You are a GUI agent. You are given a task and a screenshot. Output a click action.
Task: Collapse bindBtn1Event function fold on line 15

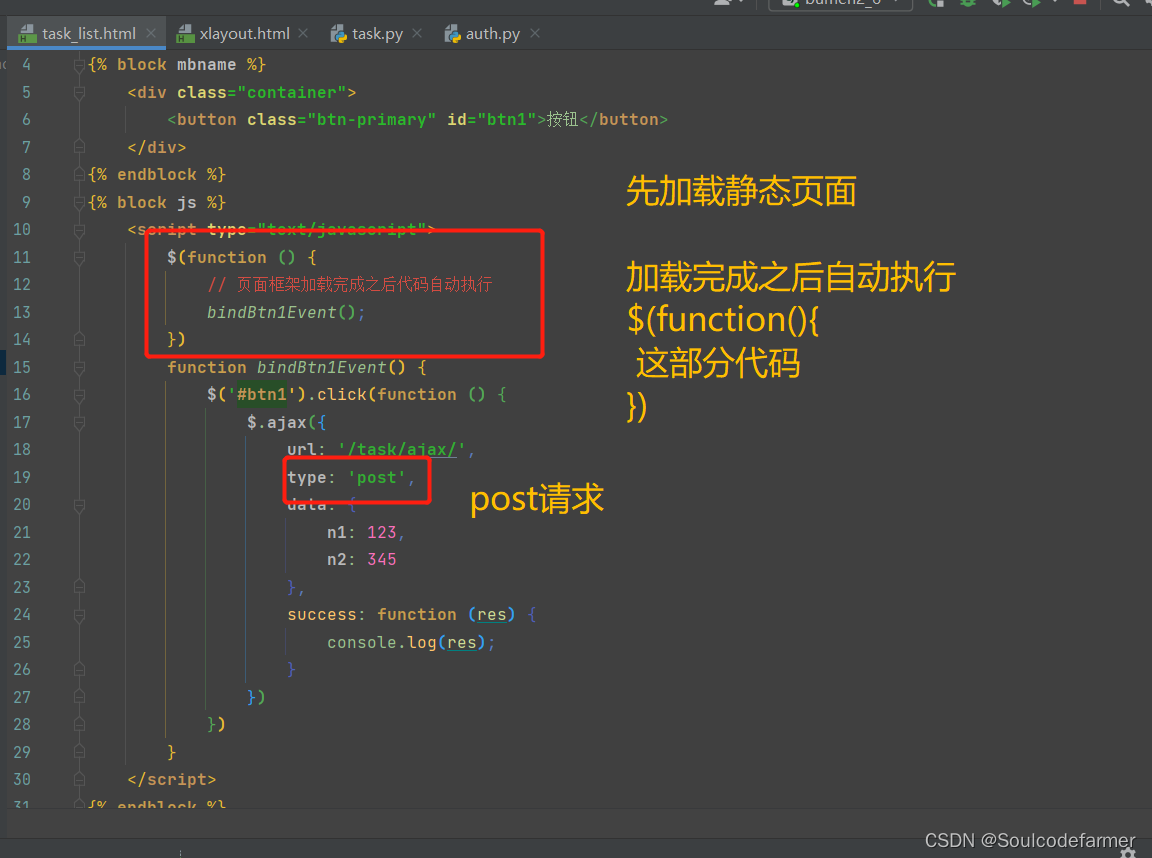pyautogui.click(x=79, y=367)
